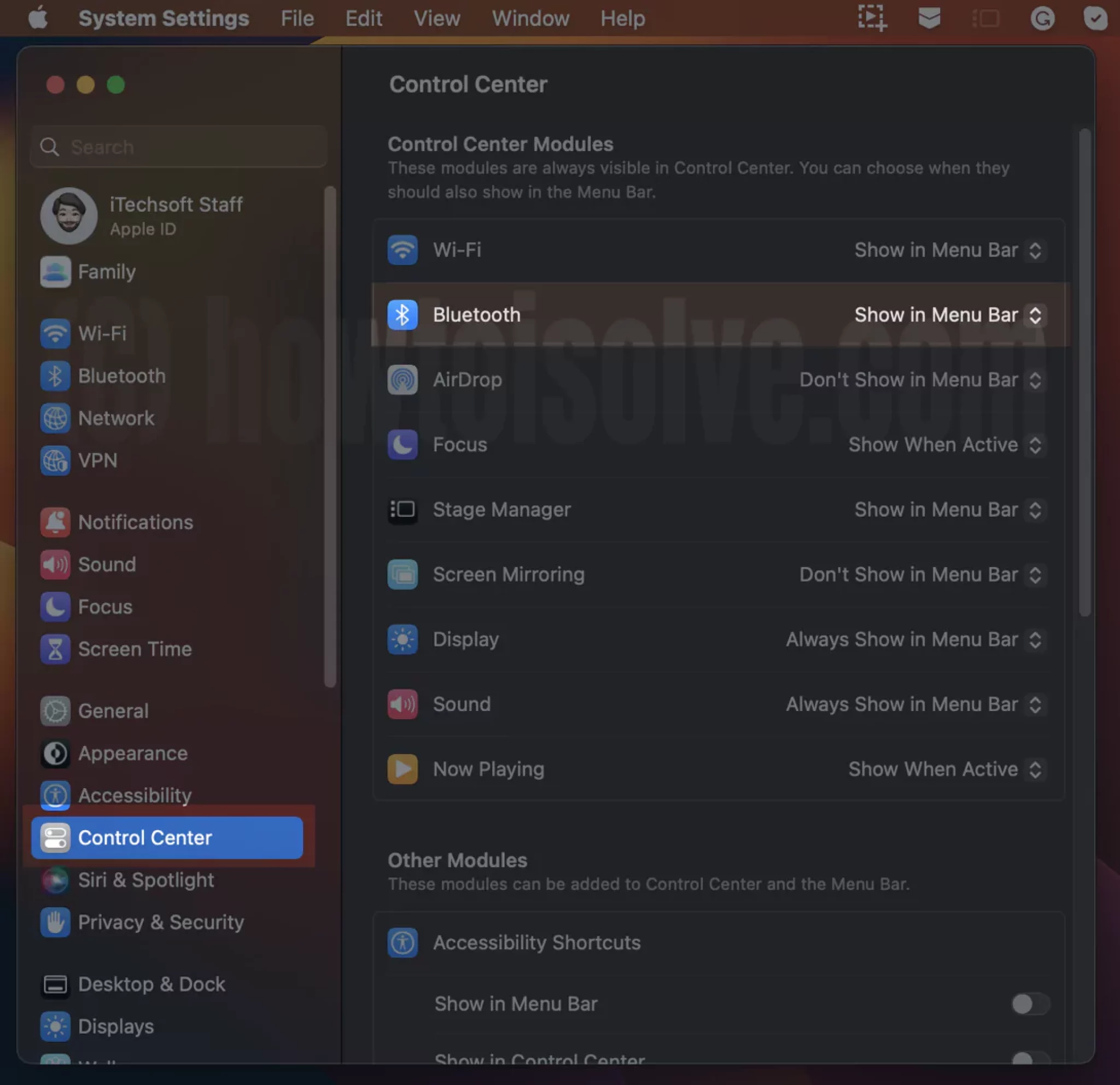The width and height of the screenshot is (1120, 1085).
Task: Click the sidebar vertical scrollbar
Action: (x=330, y=437)
